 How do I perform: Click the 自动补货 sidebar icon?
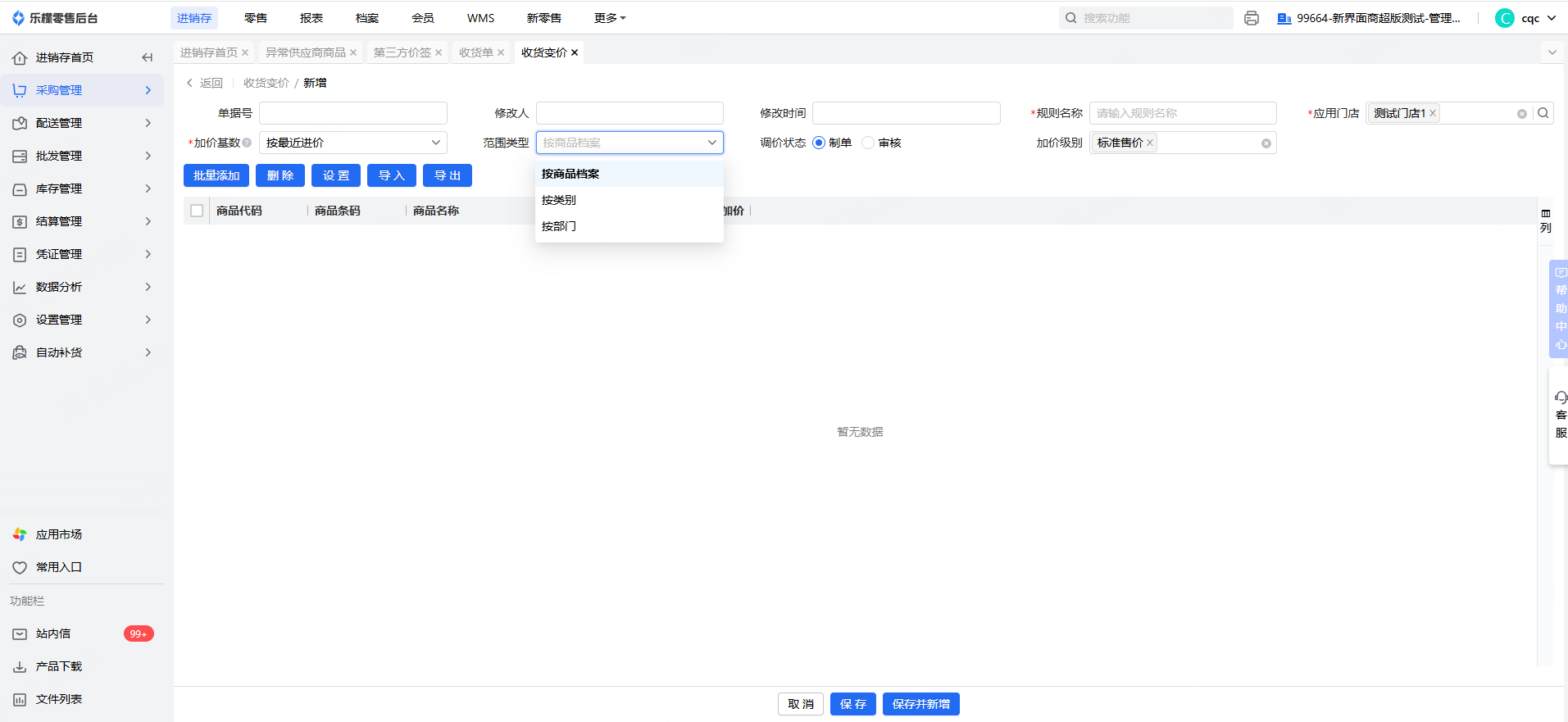tap(20, 352)
